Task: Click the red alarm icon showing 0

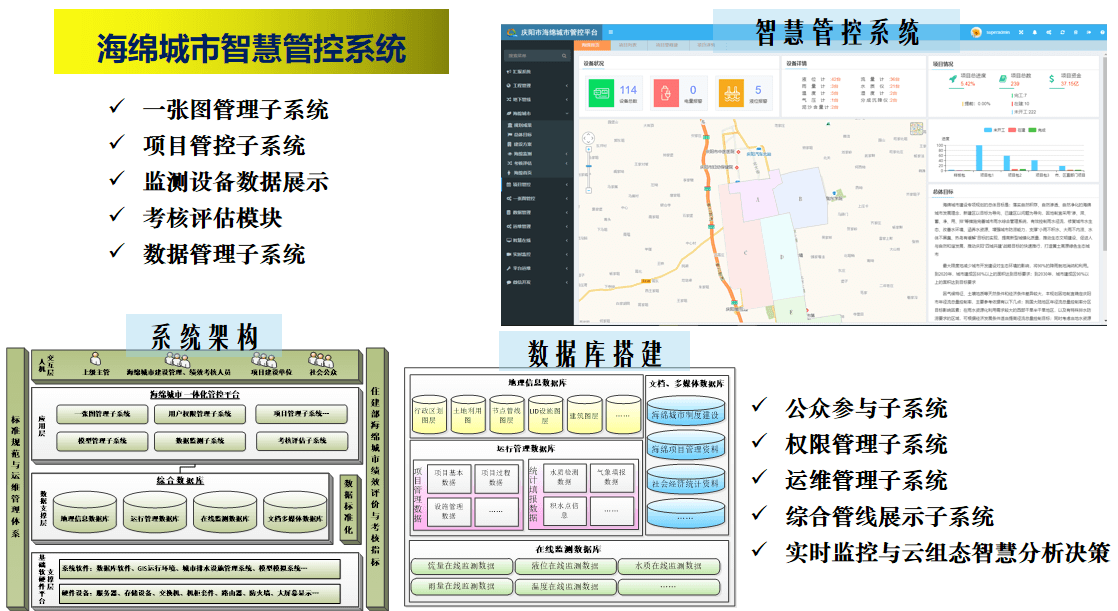Action: click(665, 94)
